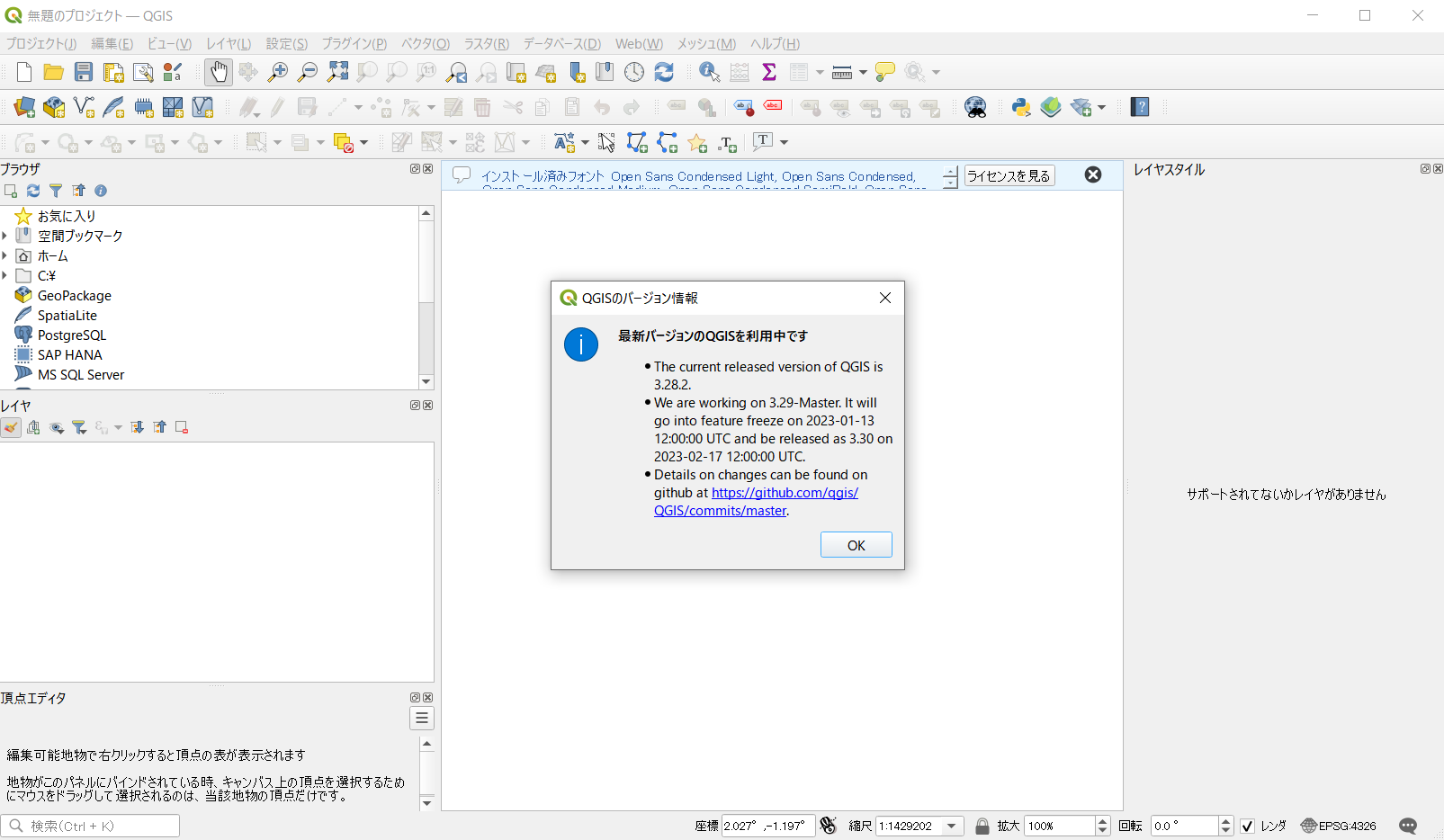This screenshot has width=1444, height=840.
Task: Zoom to full extent
Action: [337, 72]
